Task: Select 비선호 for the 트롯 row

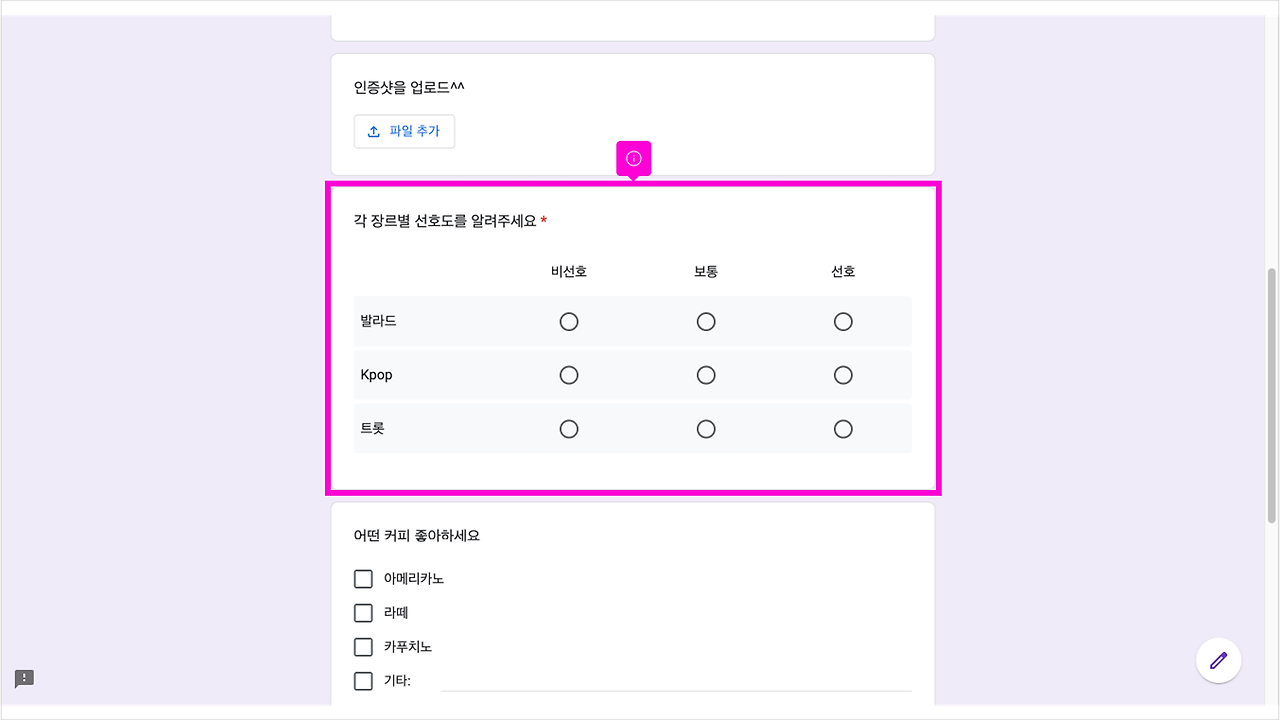Action: click(x=569, y=428)
